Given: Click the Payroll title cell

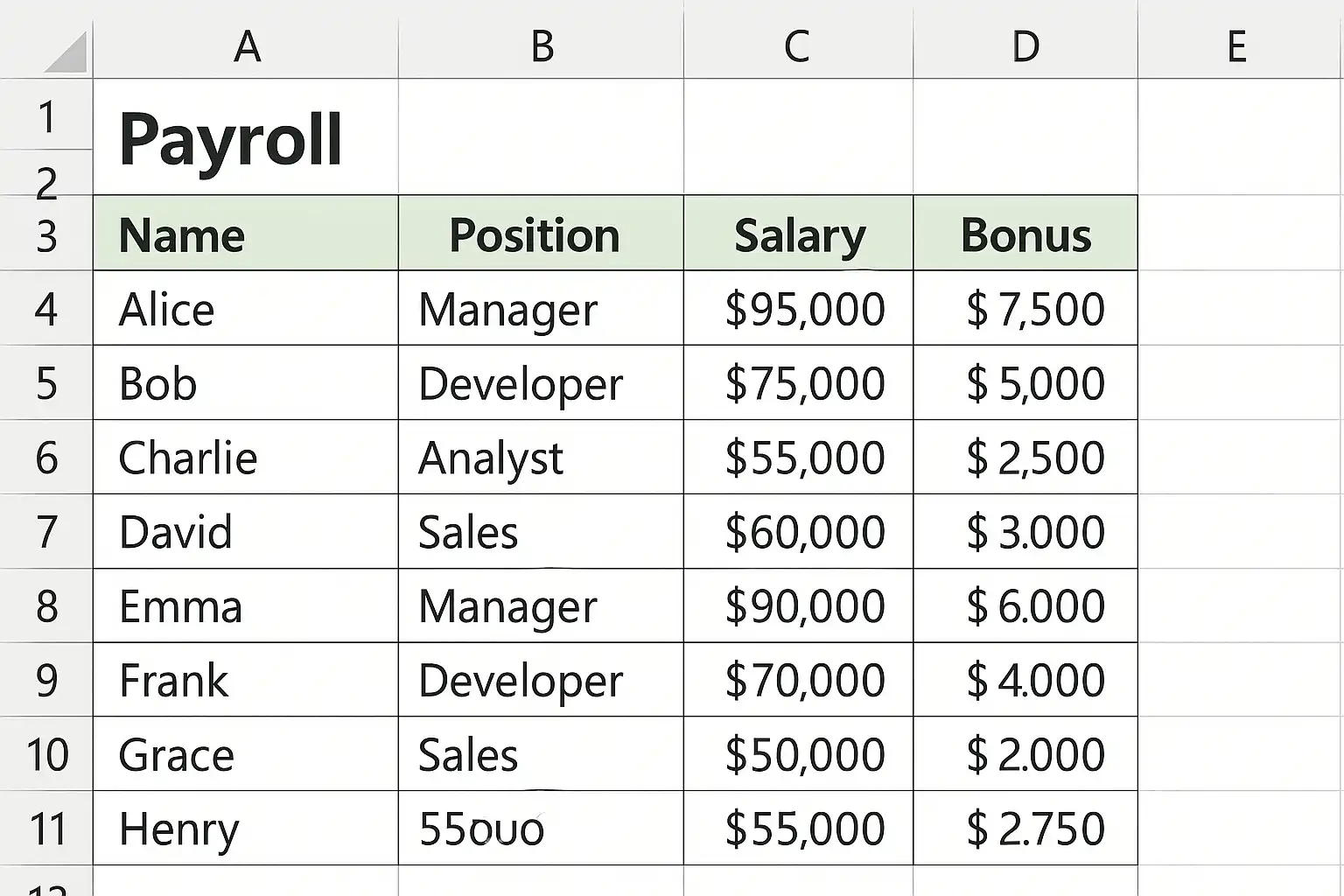Looking at the screenshot, I should [x=231, y=140].
